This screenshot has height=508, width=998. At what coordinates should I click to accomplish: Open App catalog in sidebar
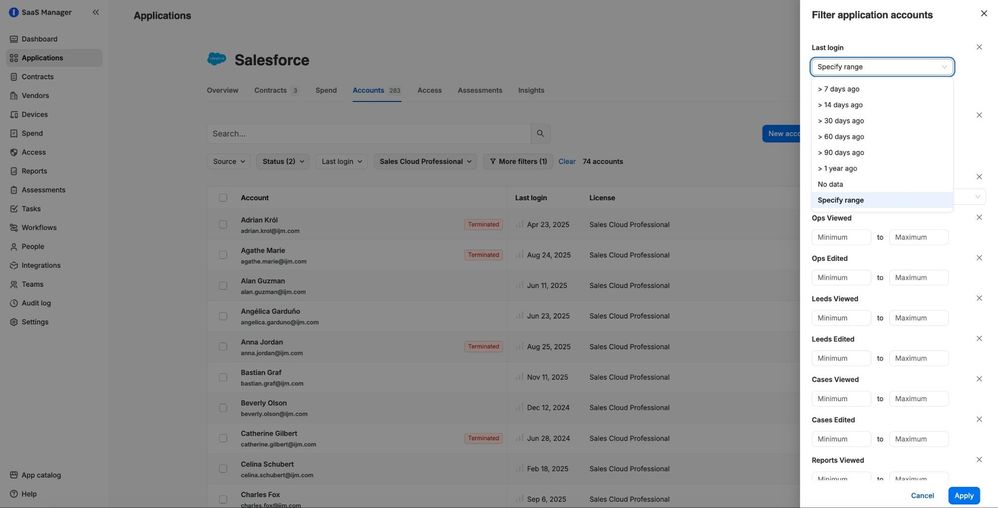[x=41, y=475]
